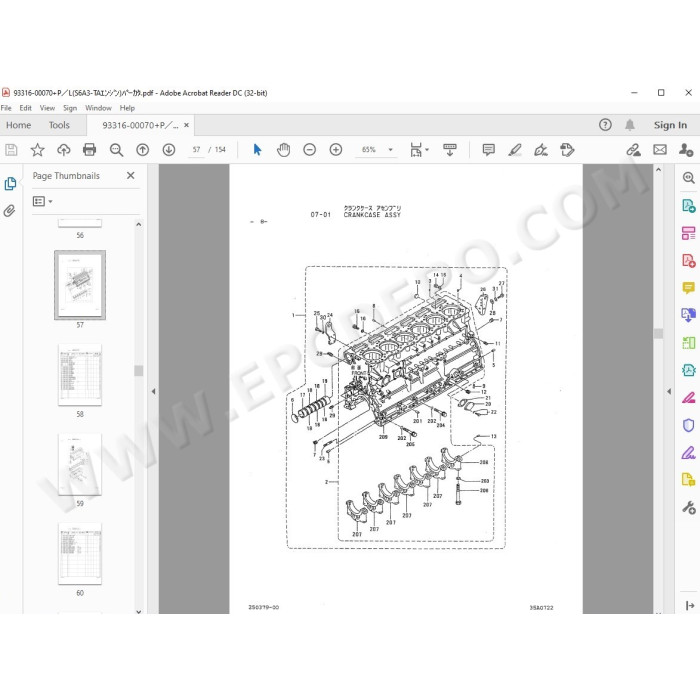Select page 57 thumbnail
Viewport: 700px width, 700px height.
pos(80,285)
